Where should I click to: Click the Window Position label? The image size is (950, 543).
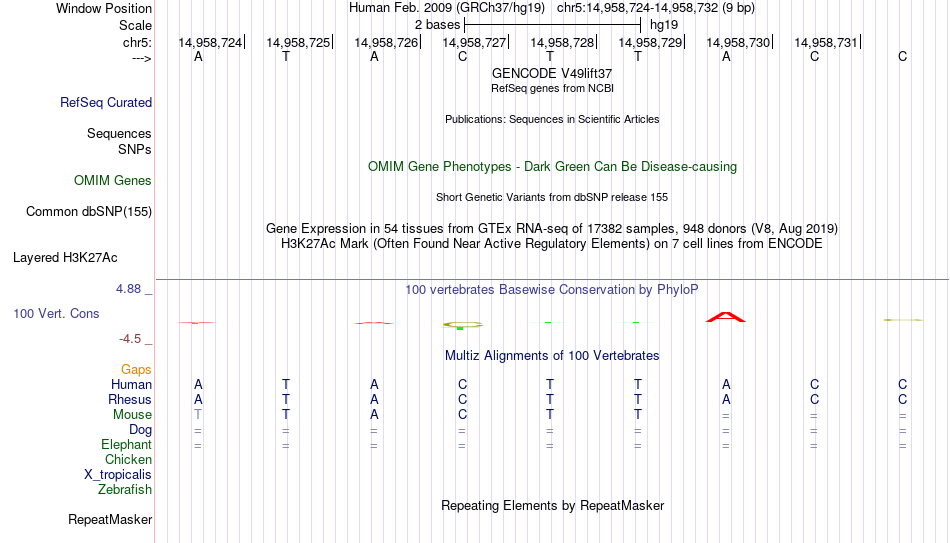pyautogui.click(x=104, y=8)
